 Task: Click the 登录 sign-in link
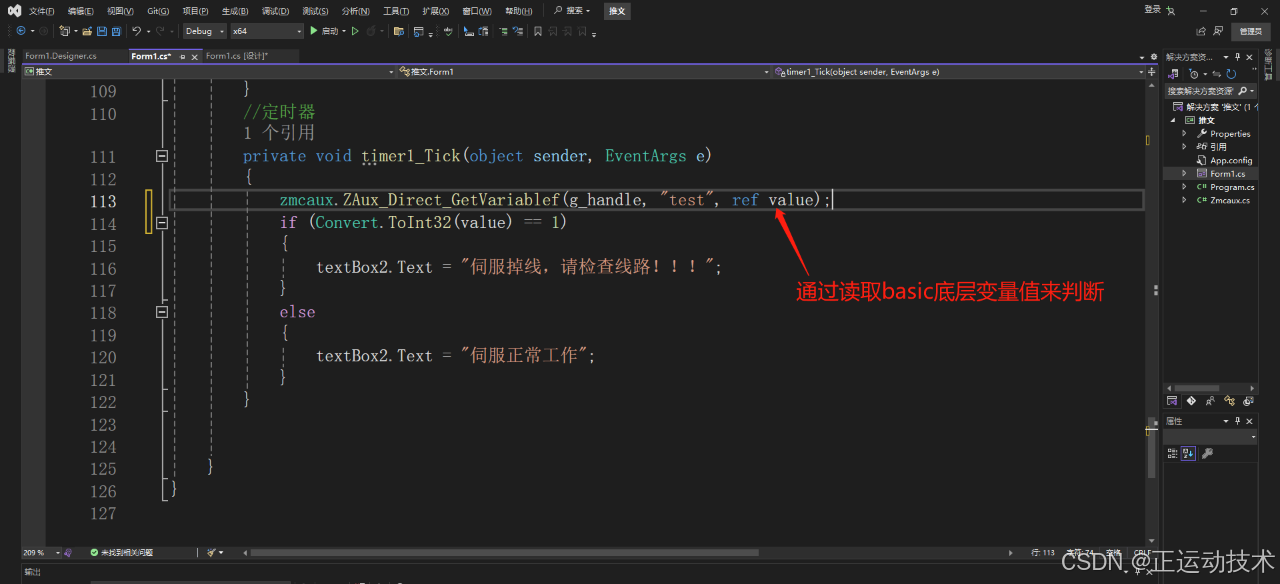1152,10
